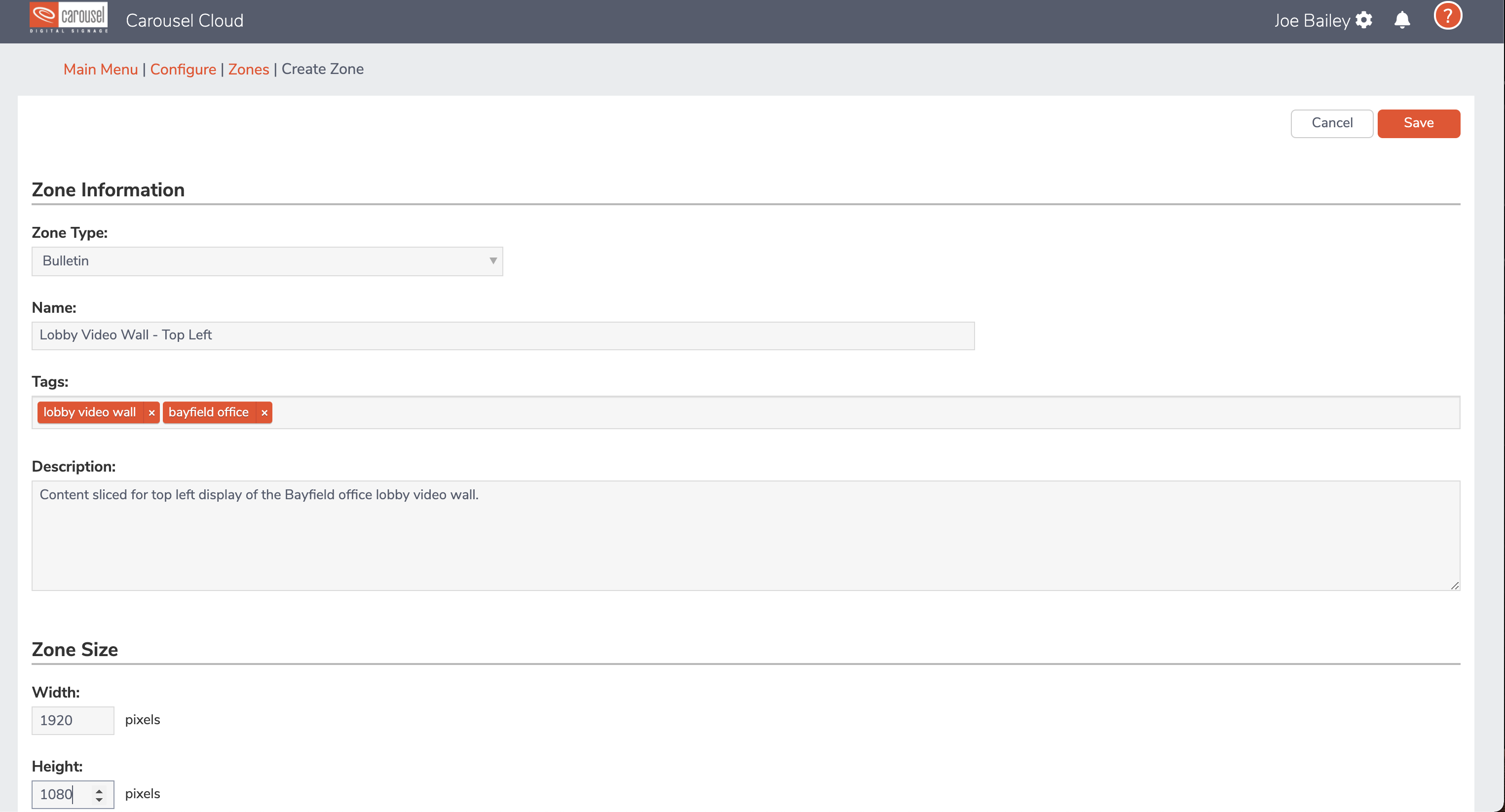Go to Main Menu breadcrumb
Screen dimensions: 1505x812
(101, 69)
